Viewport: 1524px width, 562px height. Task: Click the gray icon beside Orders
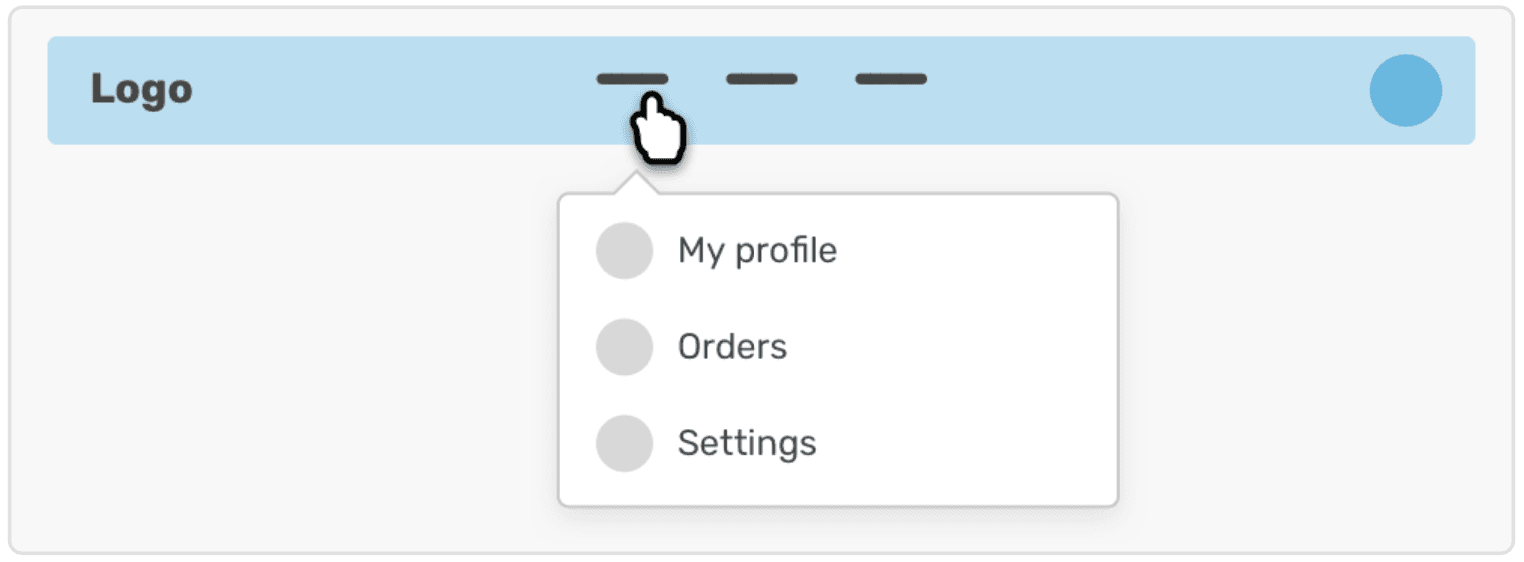(624, 347)
